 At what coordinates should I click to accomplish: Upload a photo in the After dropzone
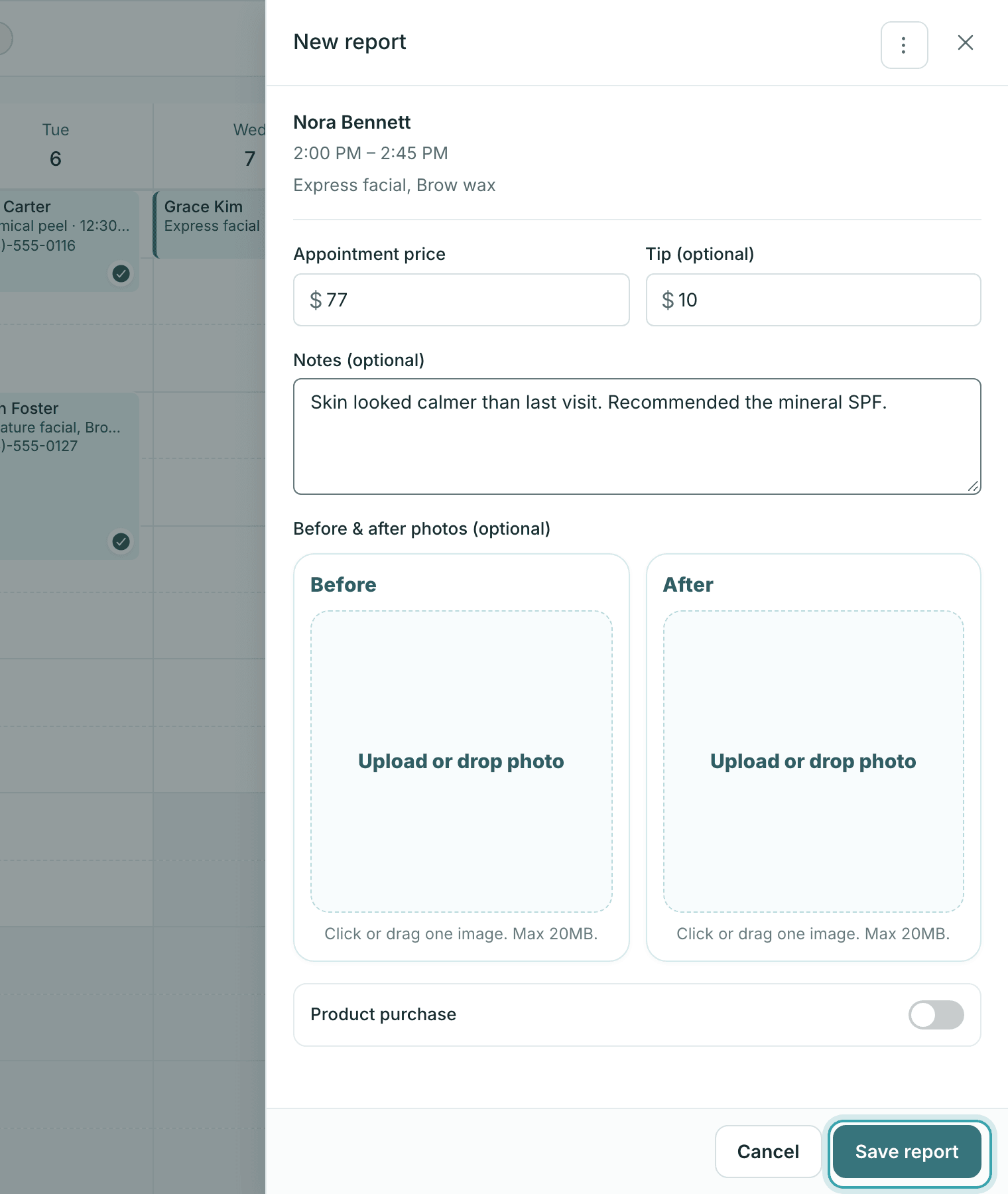click(813, 762)
